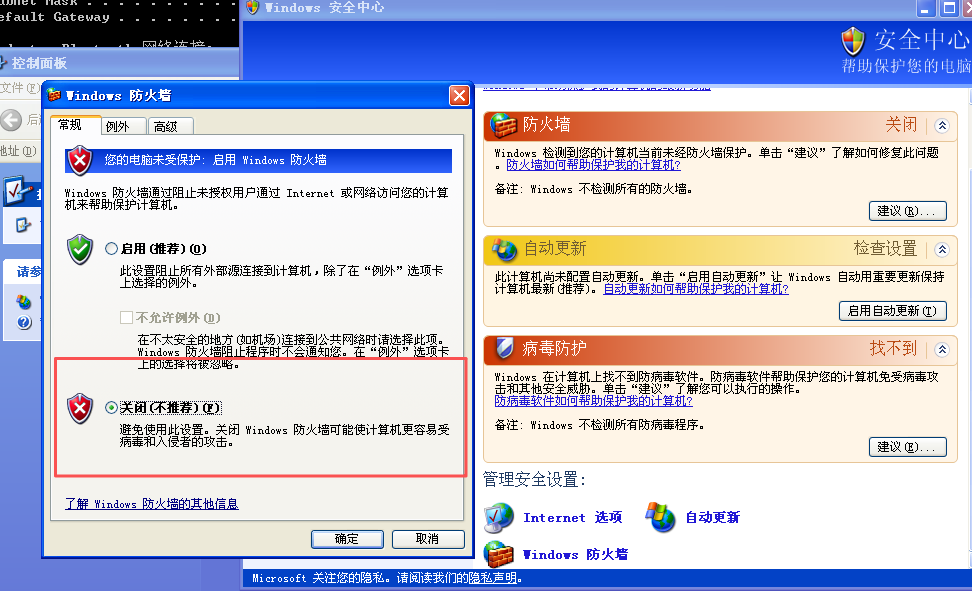Click the 检查设置 status text
Screen dimensions: 972x591
point(885,249)
